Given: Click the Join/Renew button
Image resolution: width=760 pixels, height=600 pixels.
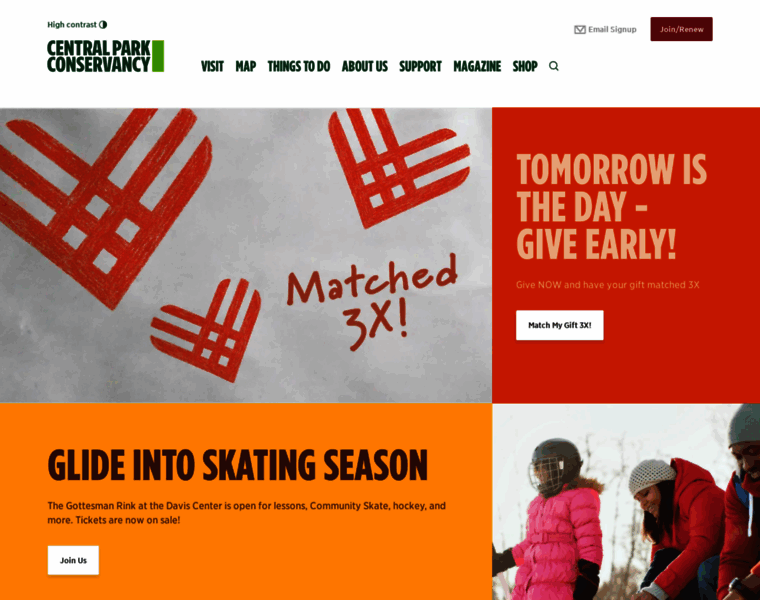Looking at the screenshot, I should pyautogui.click(x=681, y=29).
